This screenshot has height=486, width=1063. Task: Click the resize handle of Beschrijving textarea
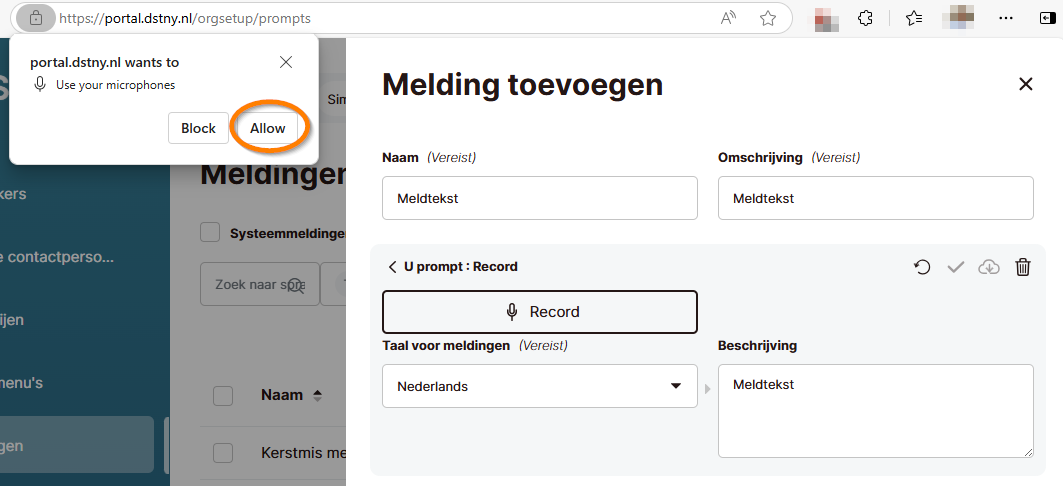(1027, 452)
